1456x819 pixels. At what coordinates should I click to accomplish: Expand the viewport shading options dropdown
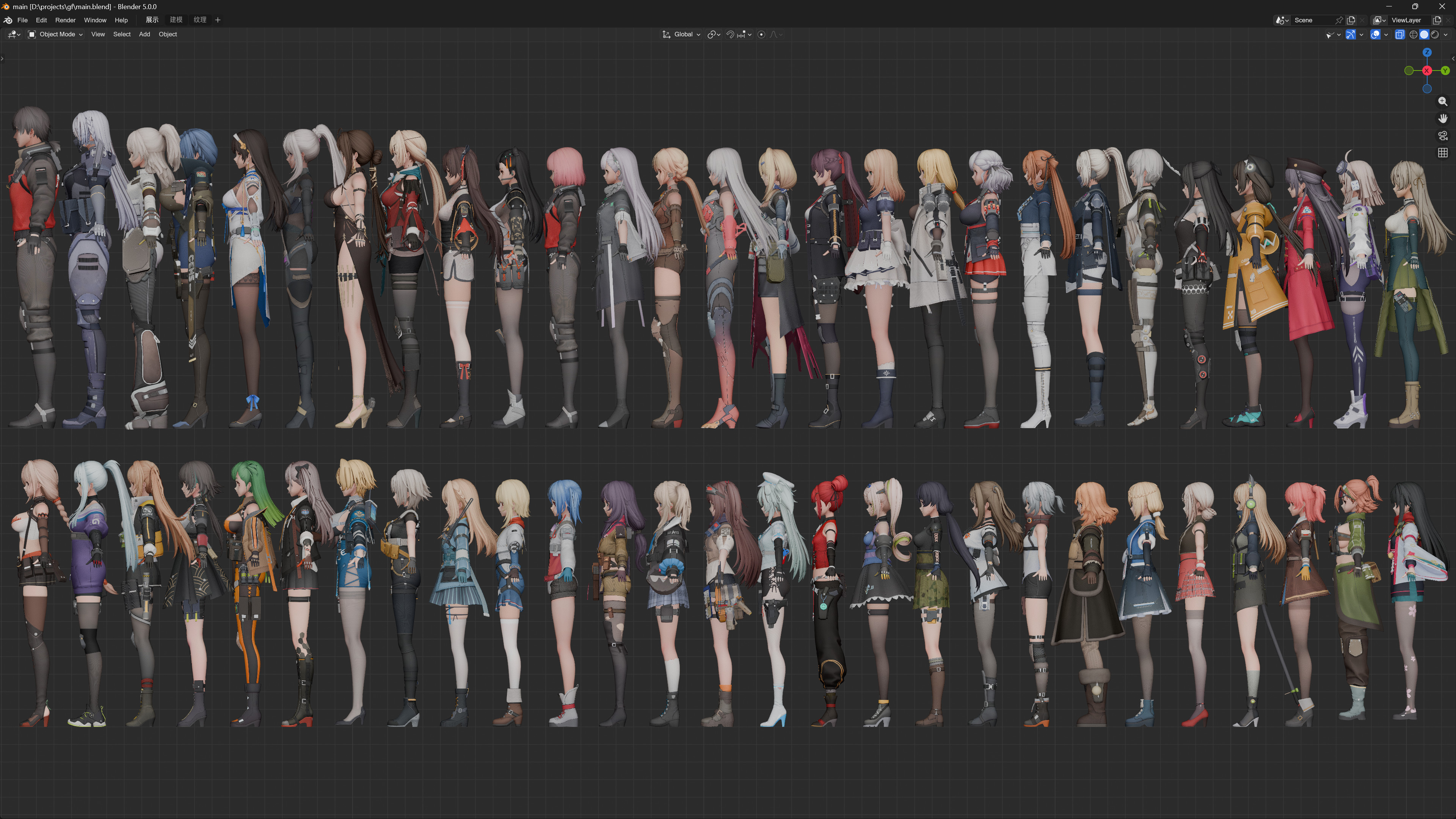click(1446, 35)
